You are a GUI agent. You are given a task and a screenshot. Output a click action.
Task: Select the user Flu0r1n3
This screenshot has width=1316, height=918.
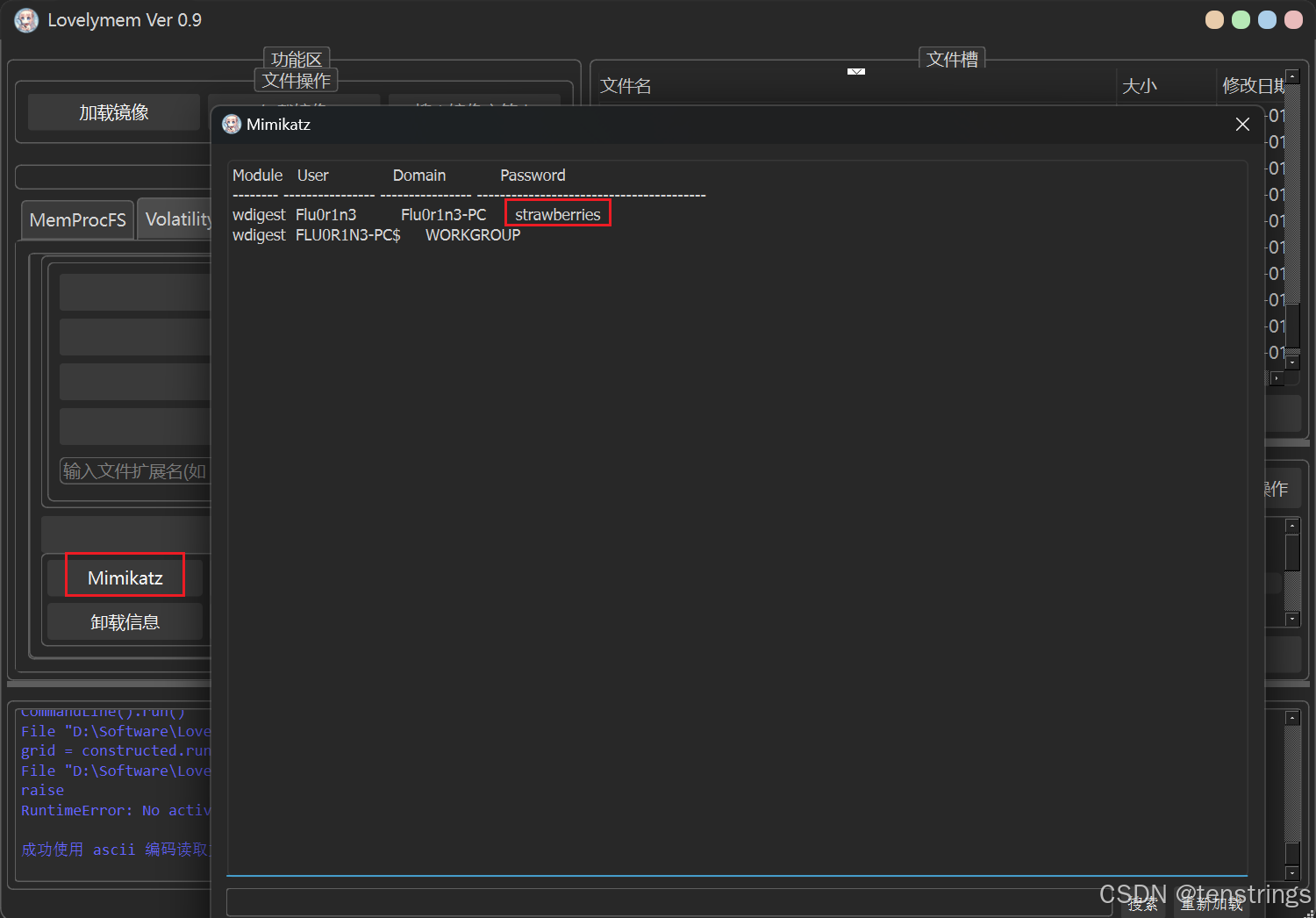pos(326,215)
